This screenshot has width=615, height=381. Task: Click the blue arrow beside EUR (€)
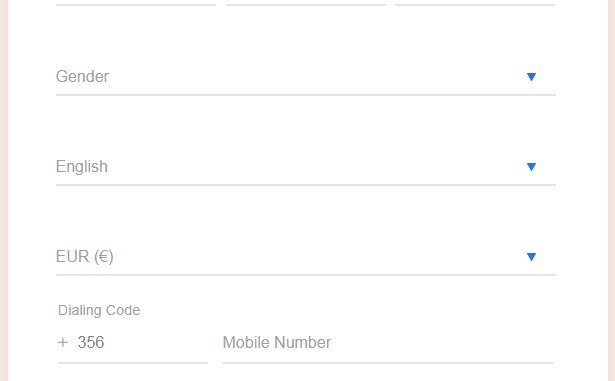pyautogui.click(x=531, y=257)
